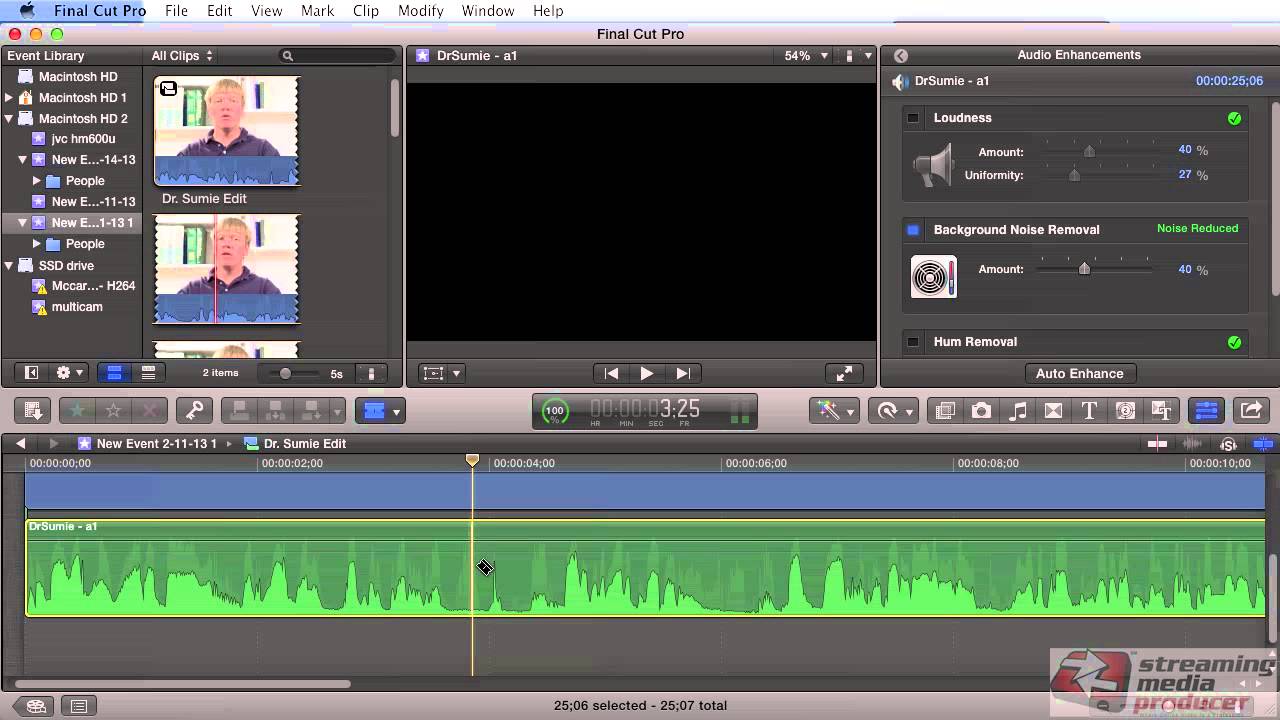
Task: Expand Macintosh HD 1 drive
Action: tap(9, 98)
